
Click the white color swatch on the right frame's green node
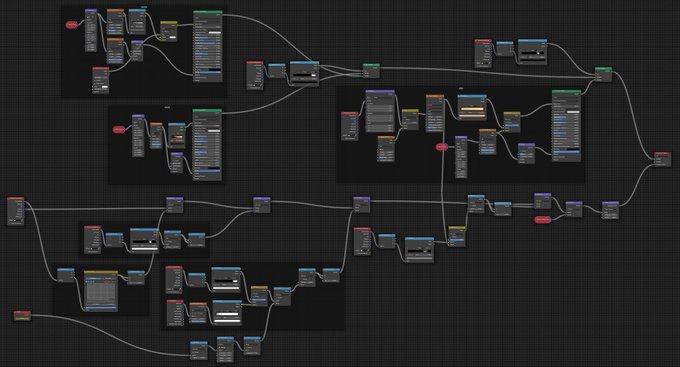[573, 112]
